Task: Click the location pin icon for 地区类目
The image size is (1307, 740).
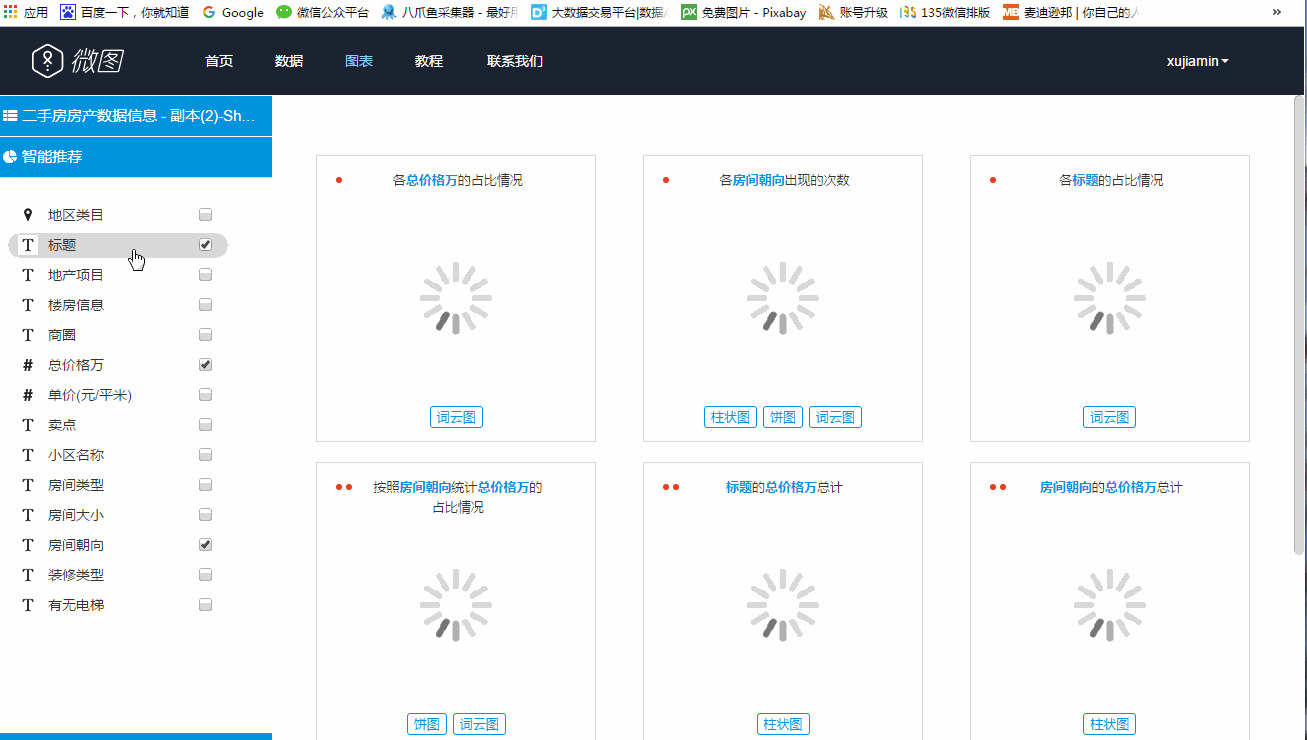Action: pos(28,215)
